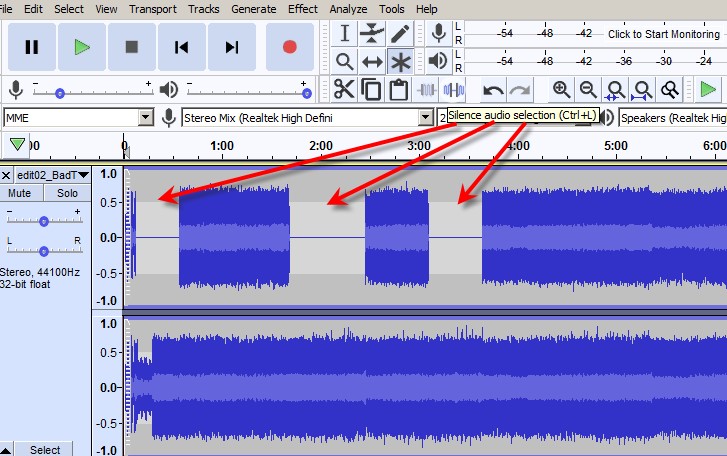
Task: Click the Select button below the track panel
Action: coord(45,449)
